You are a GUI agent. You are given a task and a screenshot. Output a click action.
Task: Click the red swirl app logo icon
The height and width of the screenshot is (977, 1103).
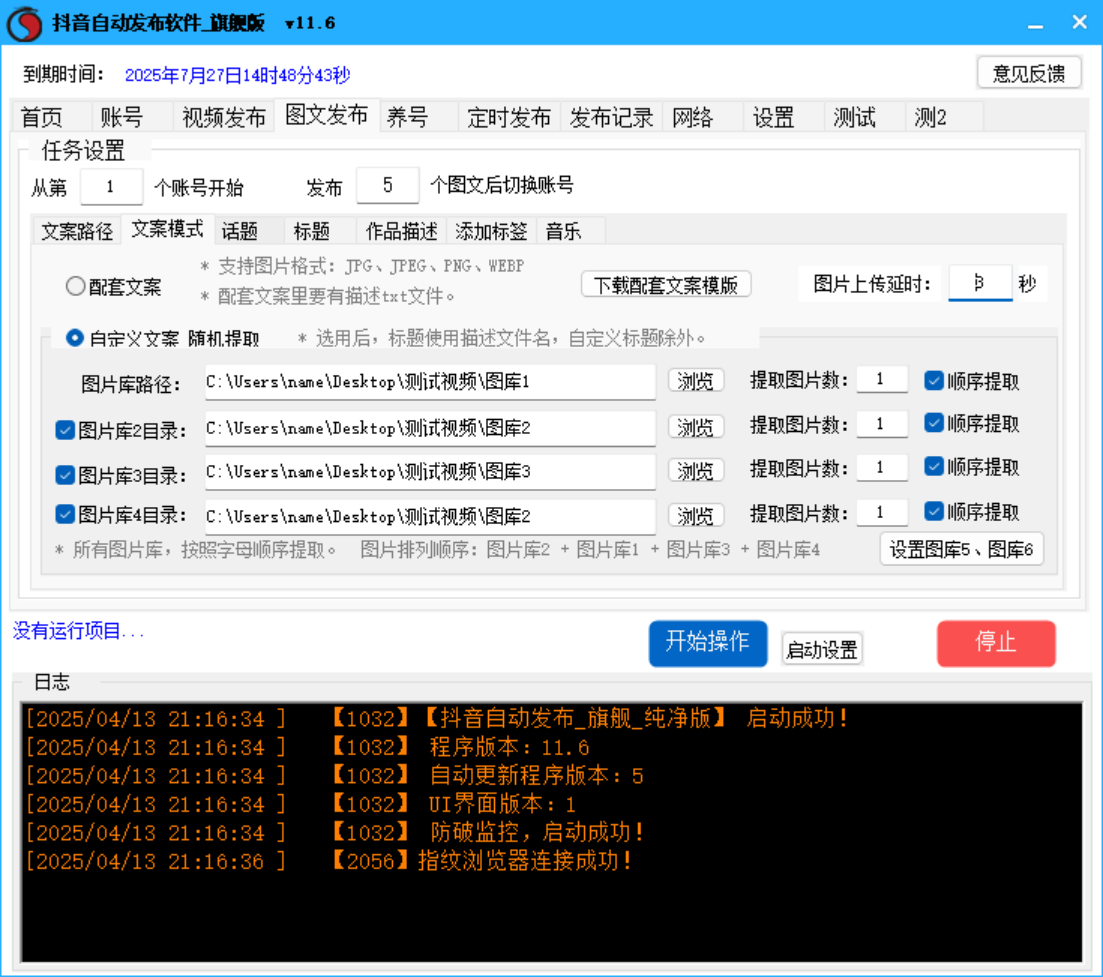pyautogui.click(x=25, y=24)
